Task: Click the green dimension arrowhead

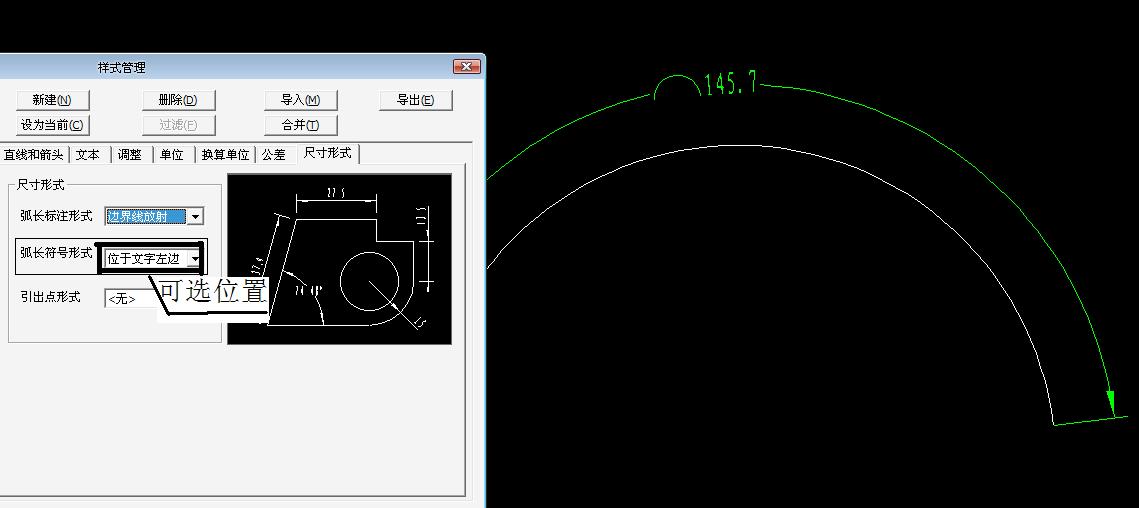Action: [x=1111, y=403]
